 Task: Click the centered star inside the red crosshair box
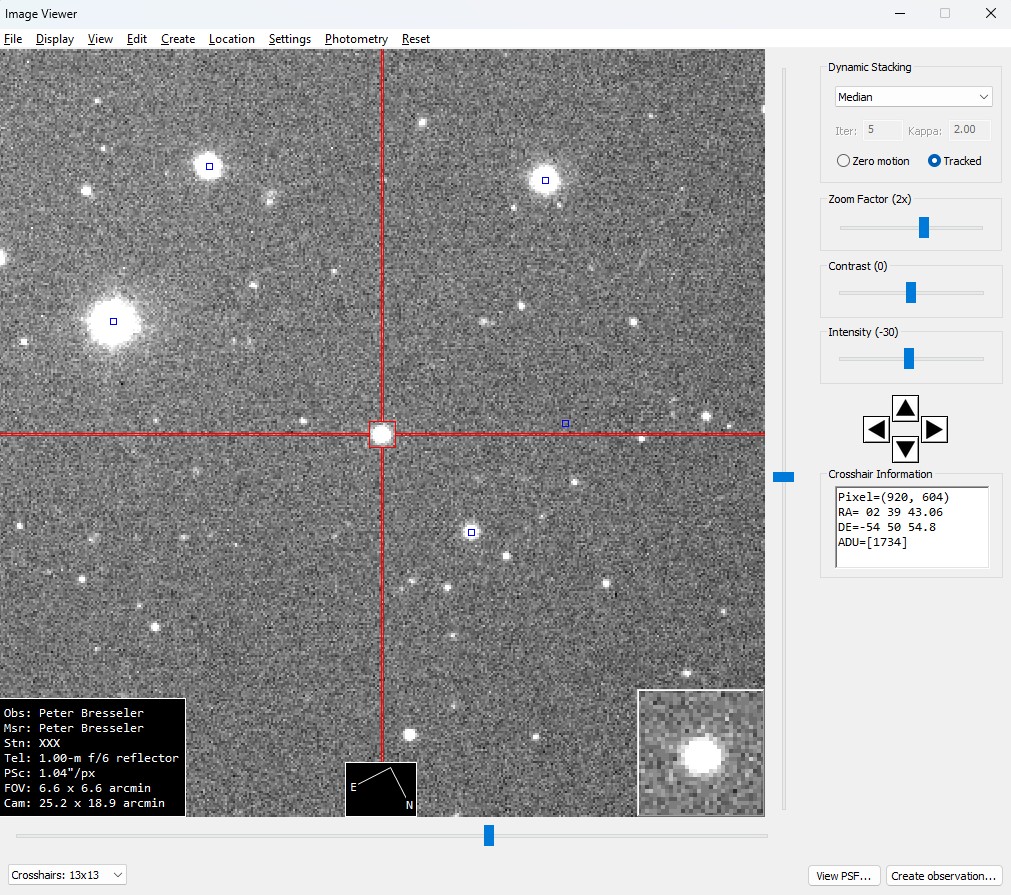(x=382, y=434)
